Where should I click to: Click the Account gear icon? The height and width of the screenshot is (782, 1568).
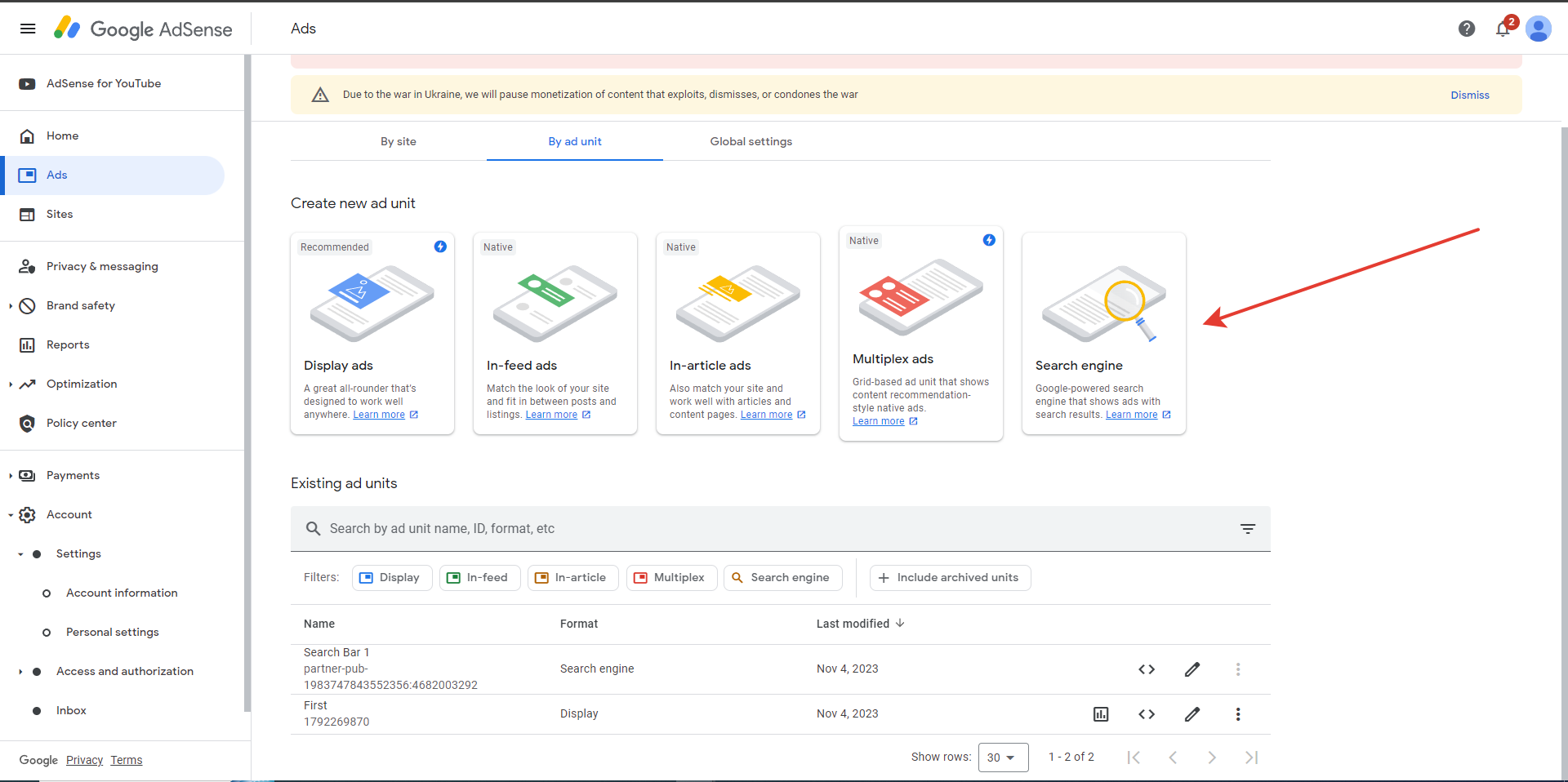27,514
